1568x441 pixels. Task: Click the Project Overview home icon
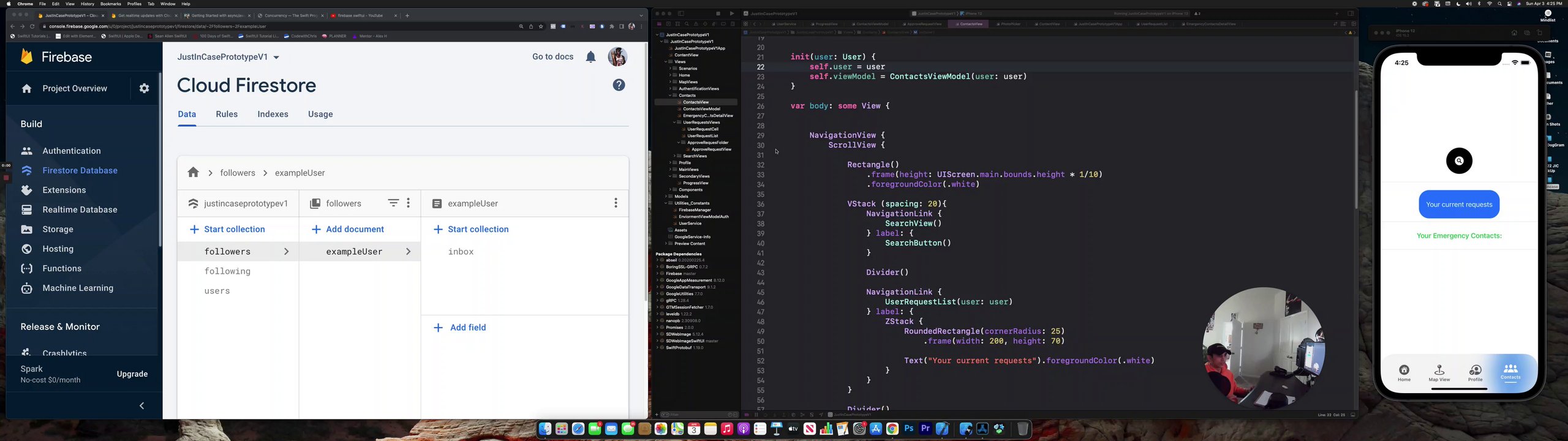26,89
